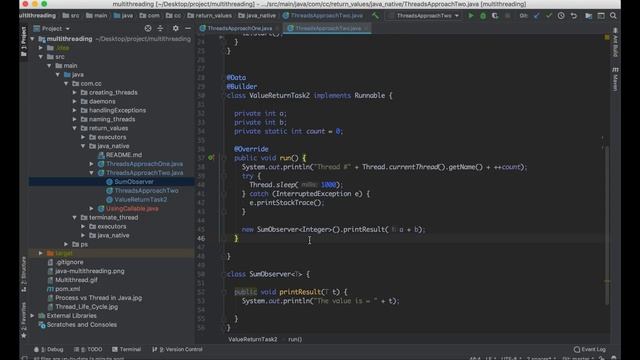Select SumObserver class in project tree
The image size is (640, 360).
(133, 182)
